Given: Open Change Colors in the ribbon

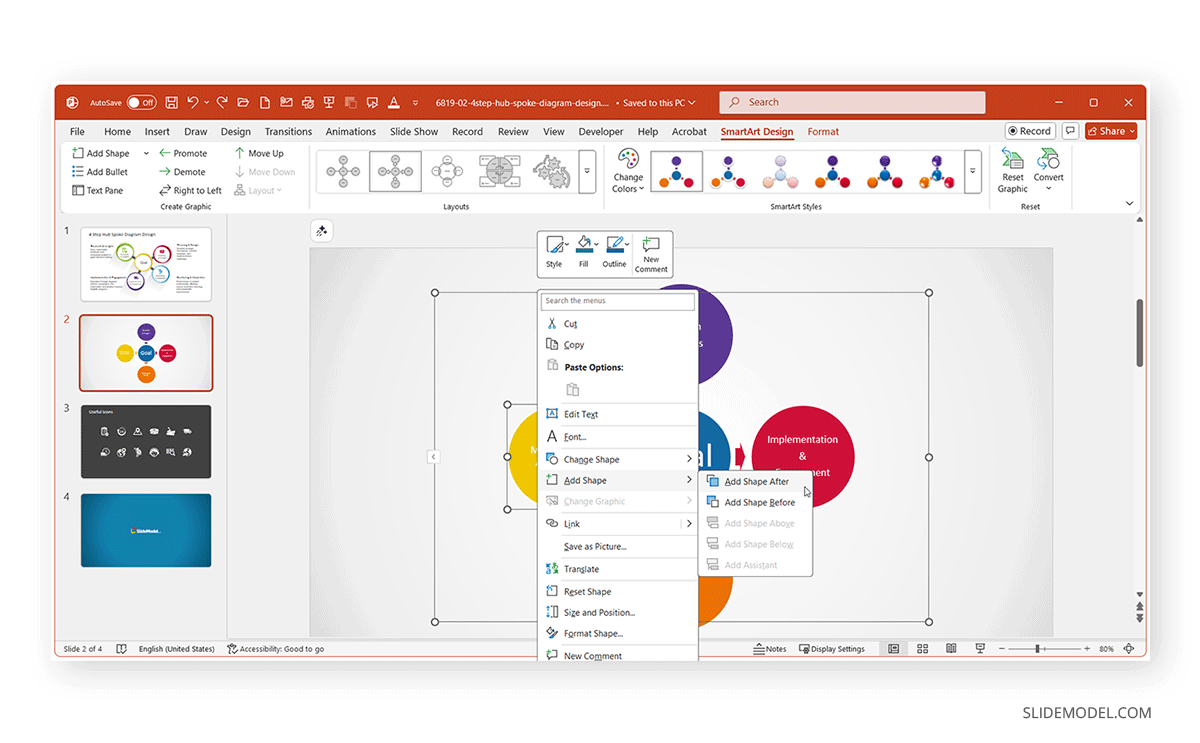Looking at the screenshot, I should tap(628, 171).
